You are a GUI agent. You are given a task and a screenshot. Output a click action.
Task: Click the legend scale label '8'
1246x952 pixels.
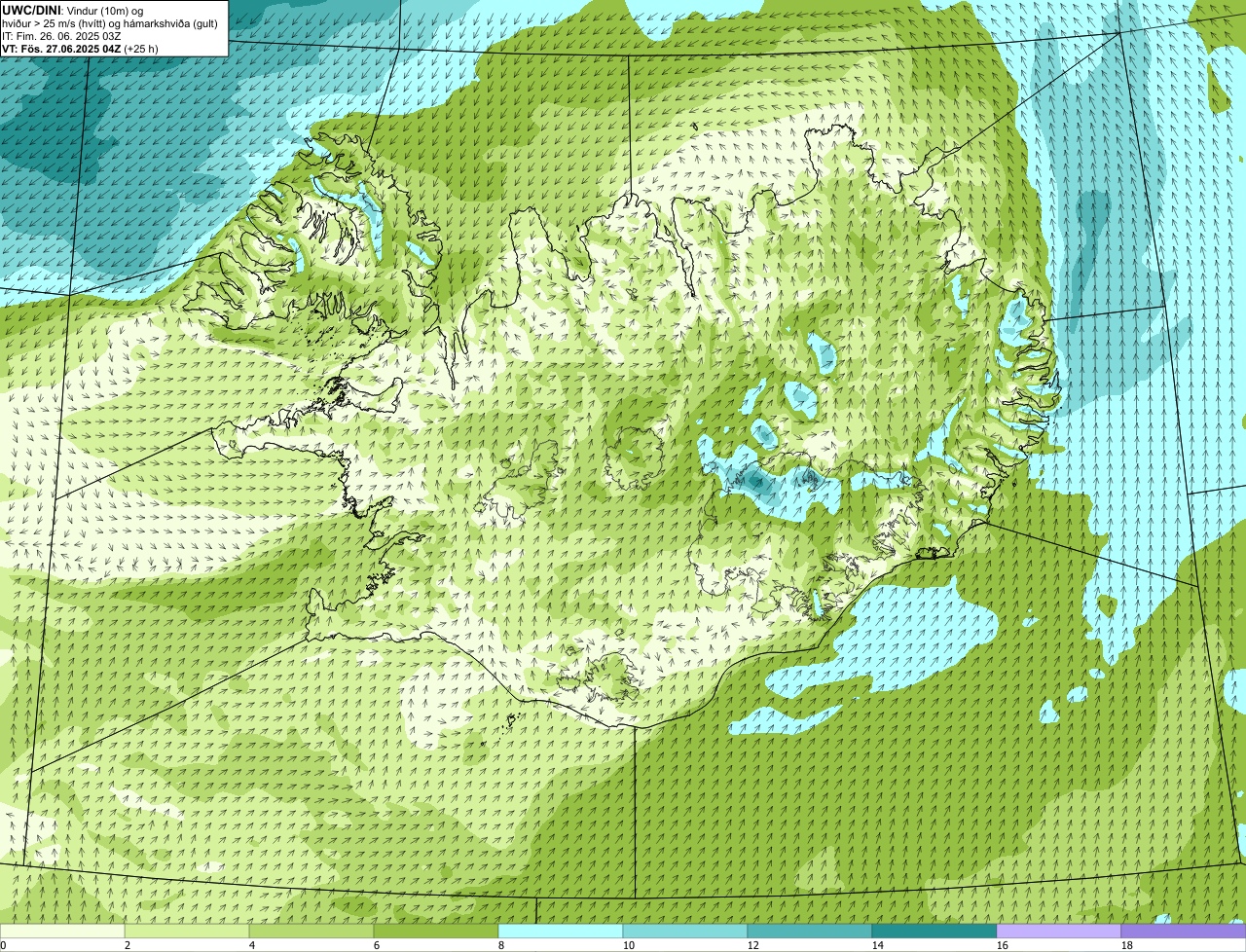(501, 945)
